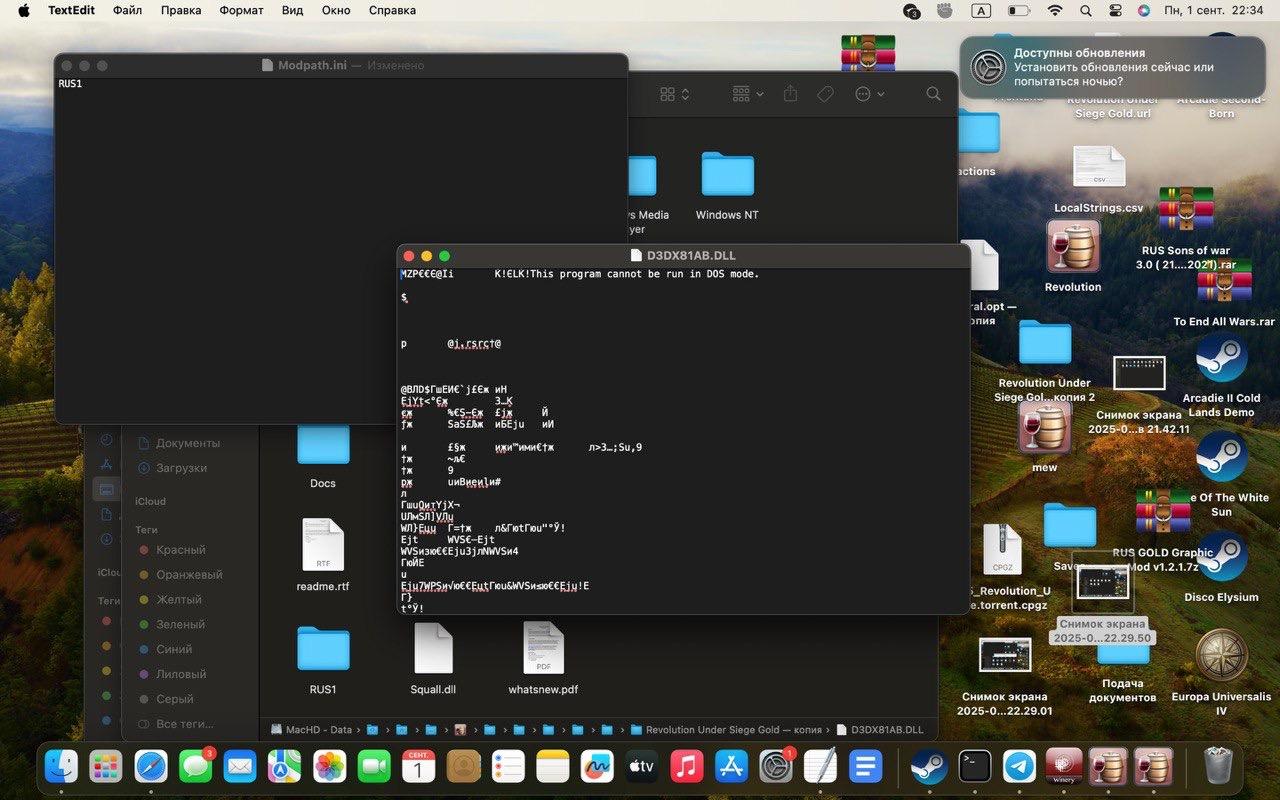Screen dimensions: 1280x800
Task: Open the Справка menu
Action: pyautogui.click(x=392, y=11)
